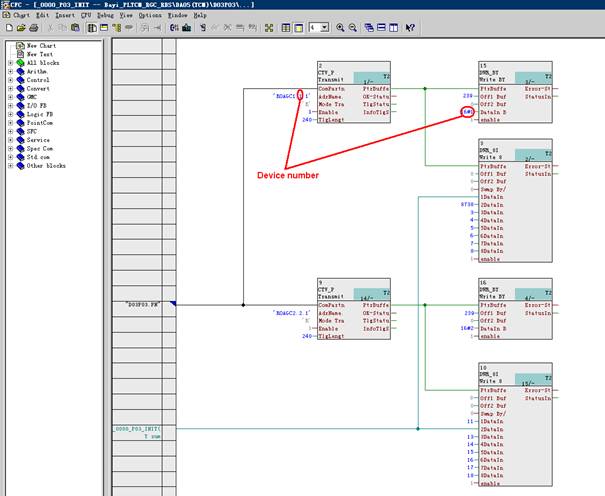The width and height of the screenshot is (605, 496).
Task: Click the Open folder toolbar icon
Action: (21, 28)
